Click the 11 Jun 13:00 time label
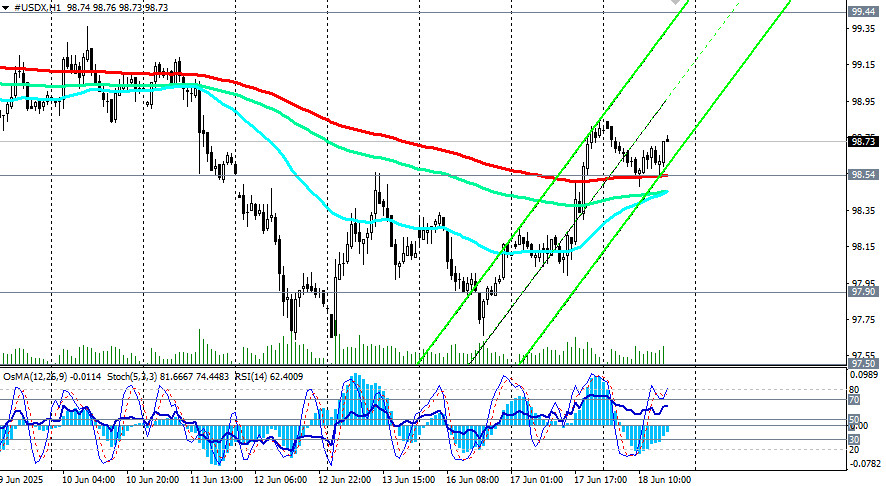Image resolution: width=886 pixels, height=486 pixels. coord(216,480)
